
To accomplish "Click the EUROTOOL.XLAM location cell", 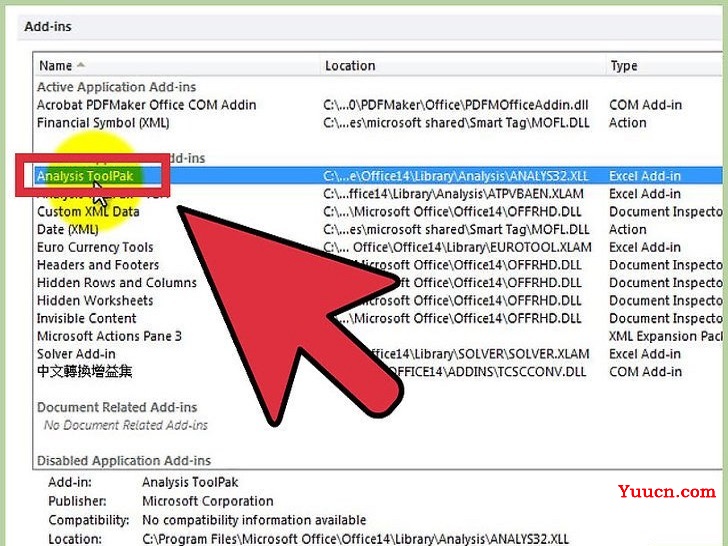I will point(457,247).
